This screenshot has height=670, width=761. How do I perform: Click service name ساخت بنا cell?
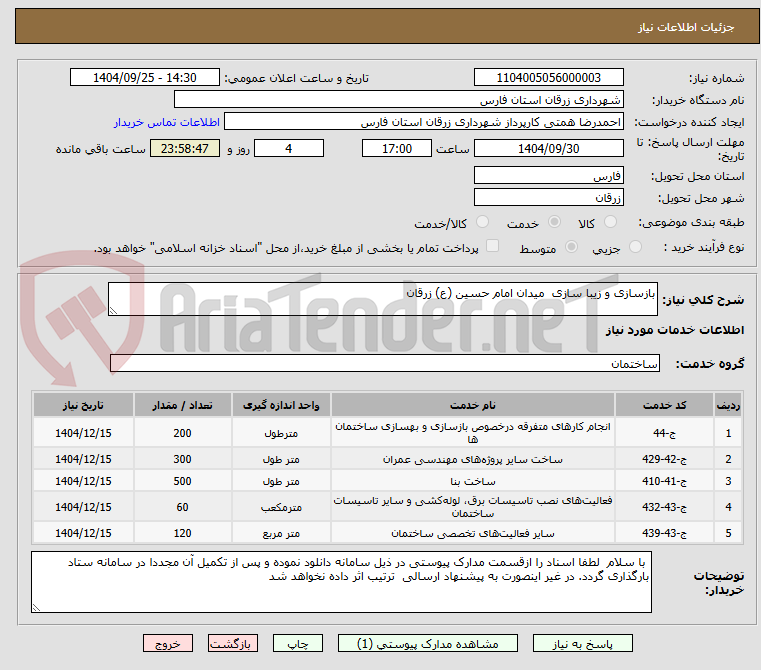pos(473,481)
